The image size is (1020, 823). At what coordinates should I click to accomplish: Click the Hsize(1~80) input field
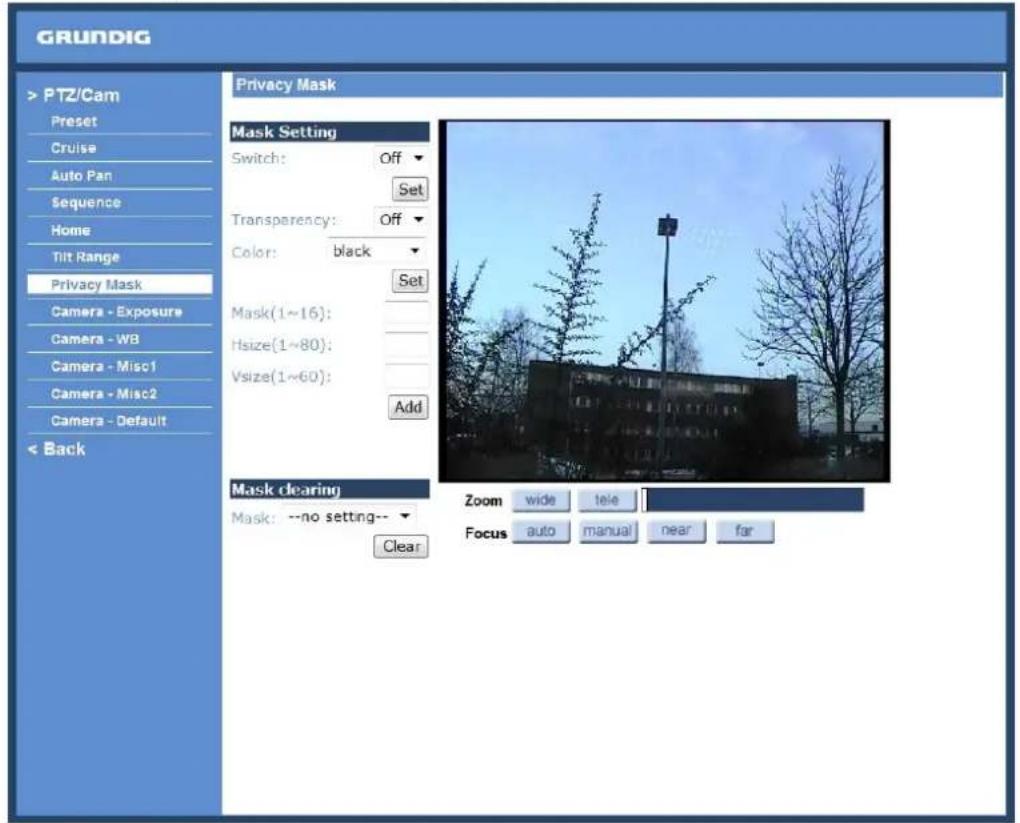coord(407,345)
